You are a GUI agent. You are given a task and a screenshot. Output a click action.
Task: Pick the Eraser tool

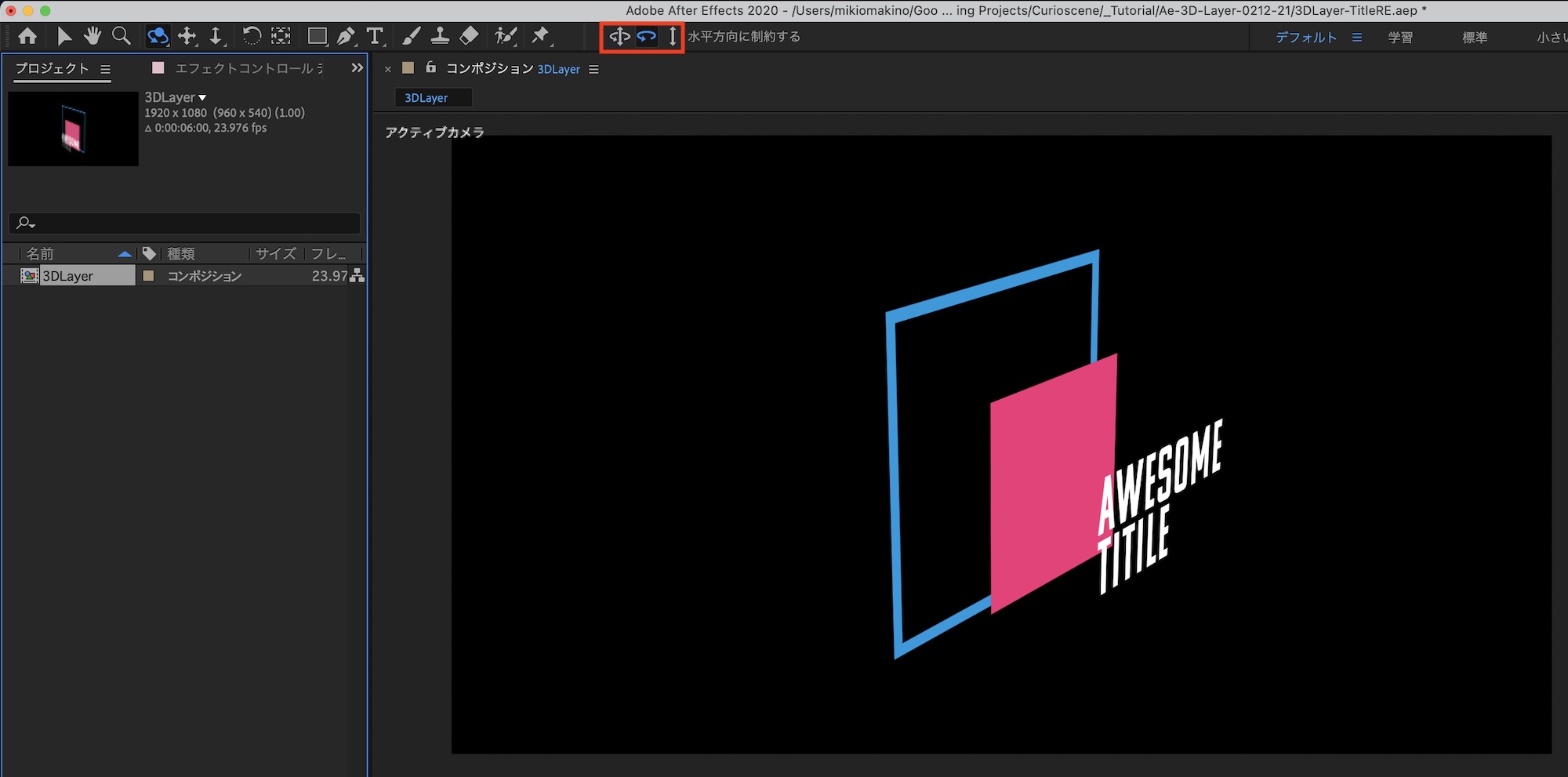pos(469,36)
